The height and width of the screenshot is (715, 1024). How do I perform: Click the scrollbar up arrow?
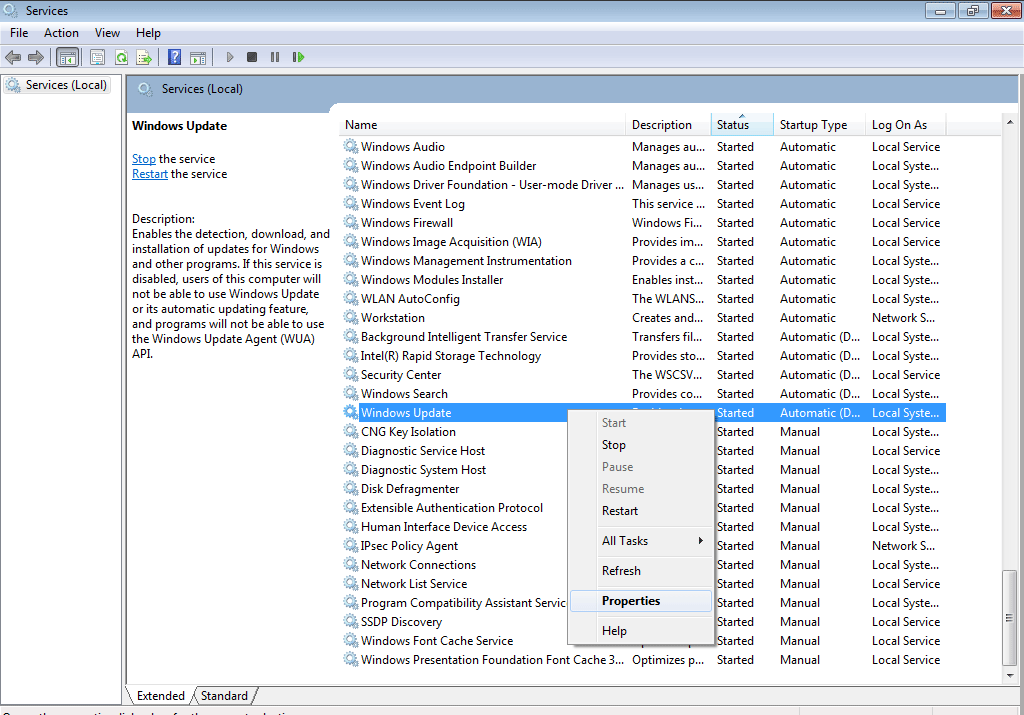1010,122
